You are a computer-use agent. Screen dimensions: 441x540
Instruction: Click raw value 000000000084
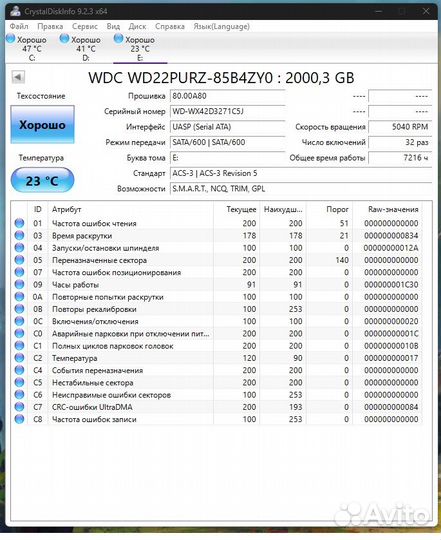pyautogui.click(x=391, y=407)
